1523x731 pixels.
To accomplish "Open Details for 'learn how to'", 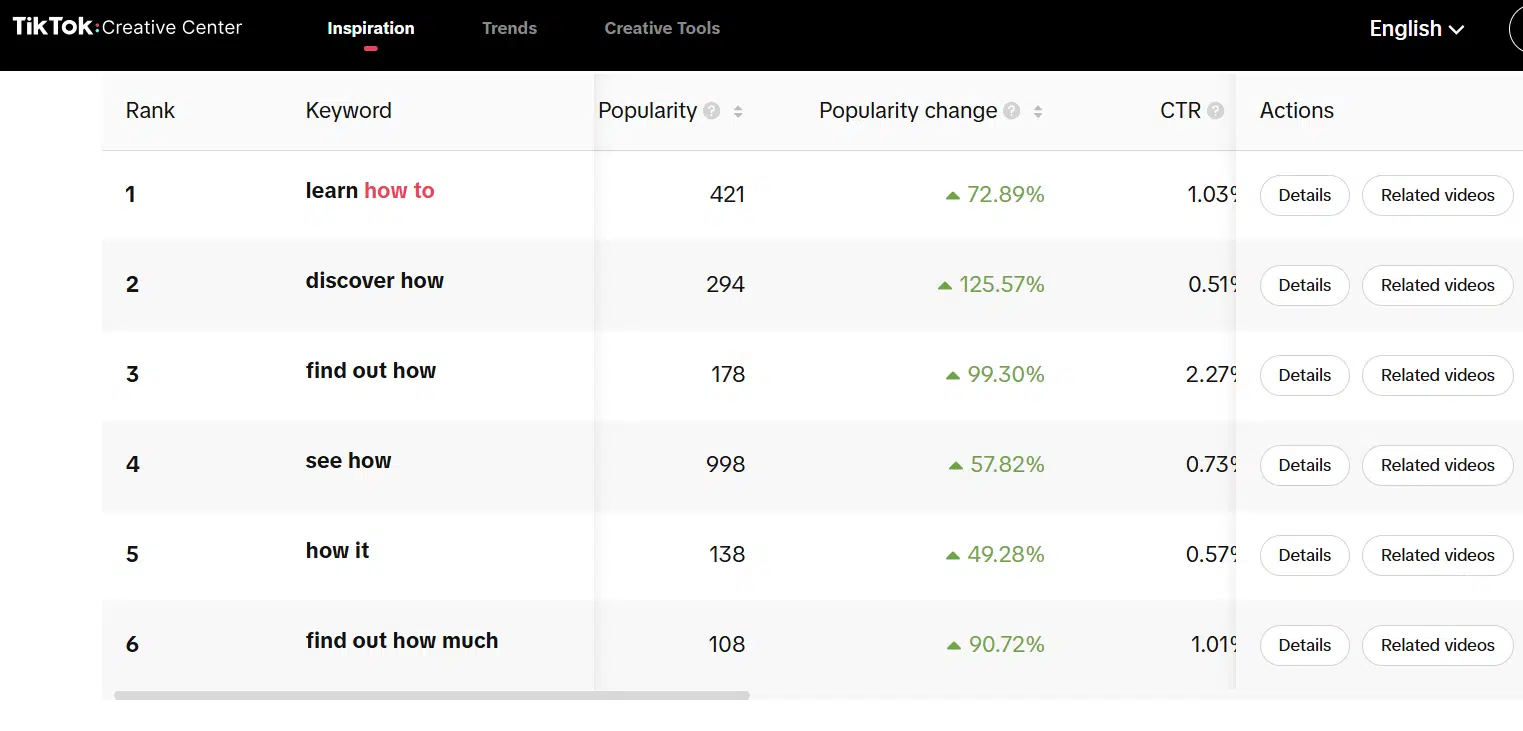I will click(1304, 195).
